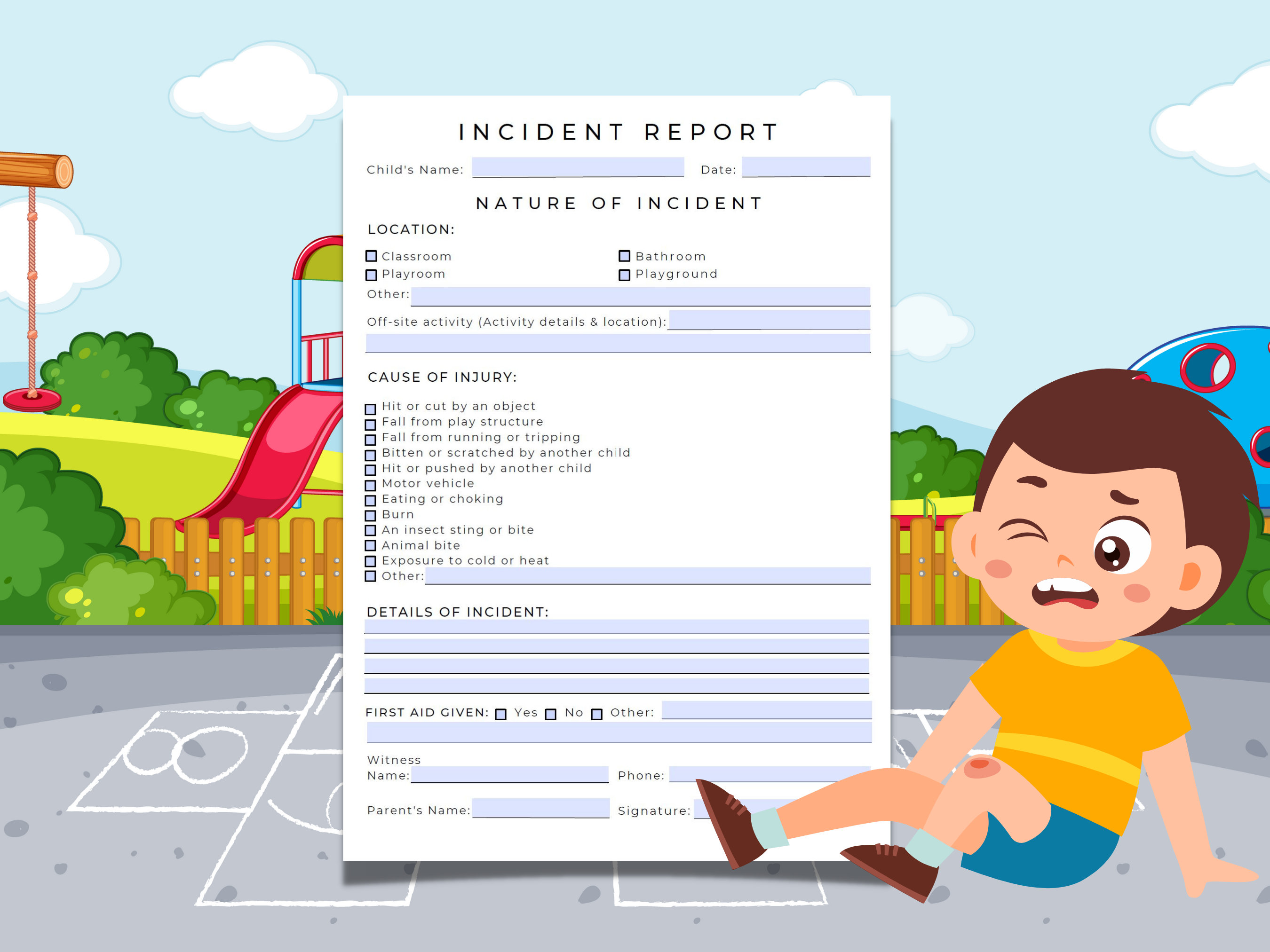
Task: Mark First Aid Given as No
Action: tap(552, 714)
